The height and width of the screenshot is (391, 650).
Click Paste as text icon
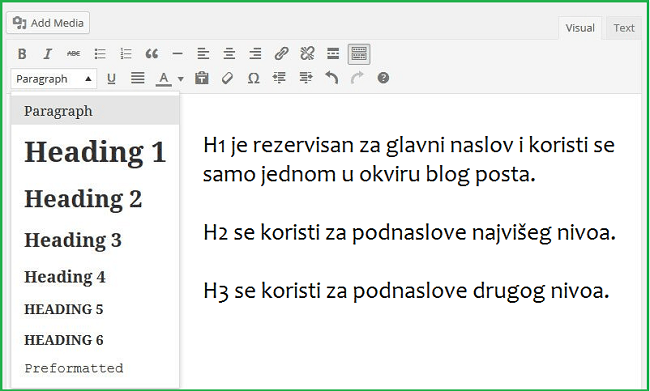click(x=201, y=78)
